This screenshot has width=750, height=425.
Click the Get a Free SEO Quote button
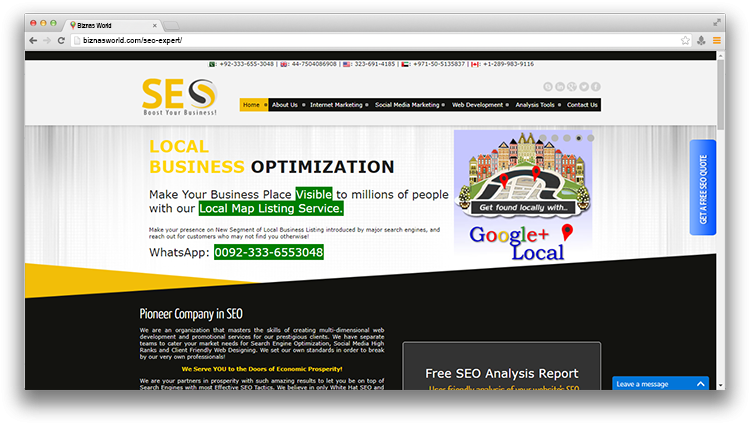coord(703,187)
